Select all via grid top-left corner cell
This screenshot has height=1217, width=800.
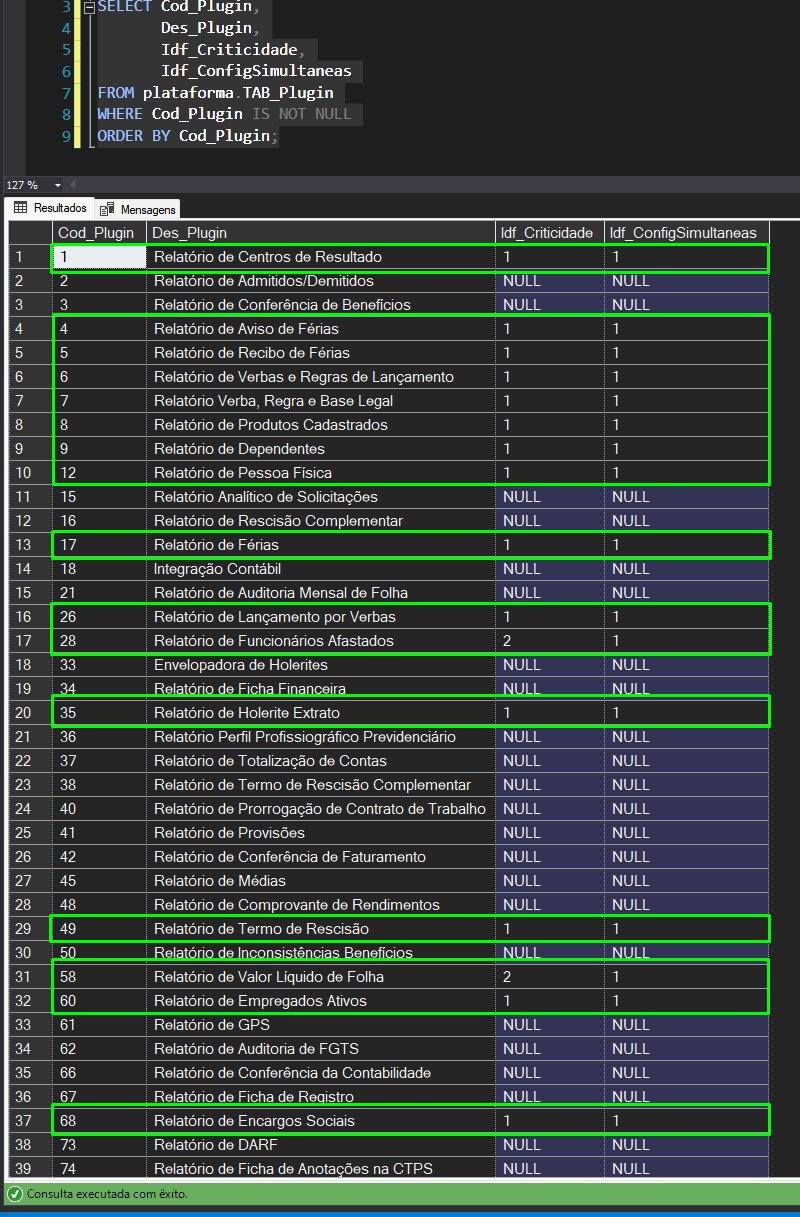coord(30,233)
